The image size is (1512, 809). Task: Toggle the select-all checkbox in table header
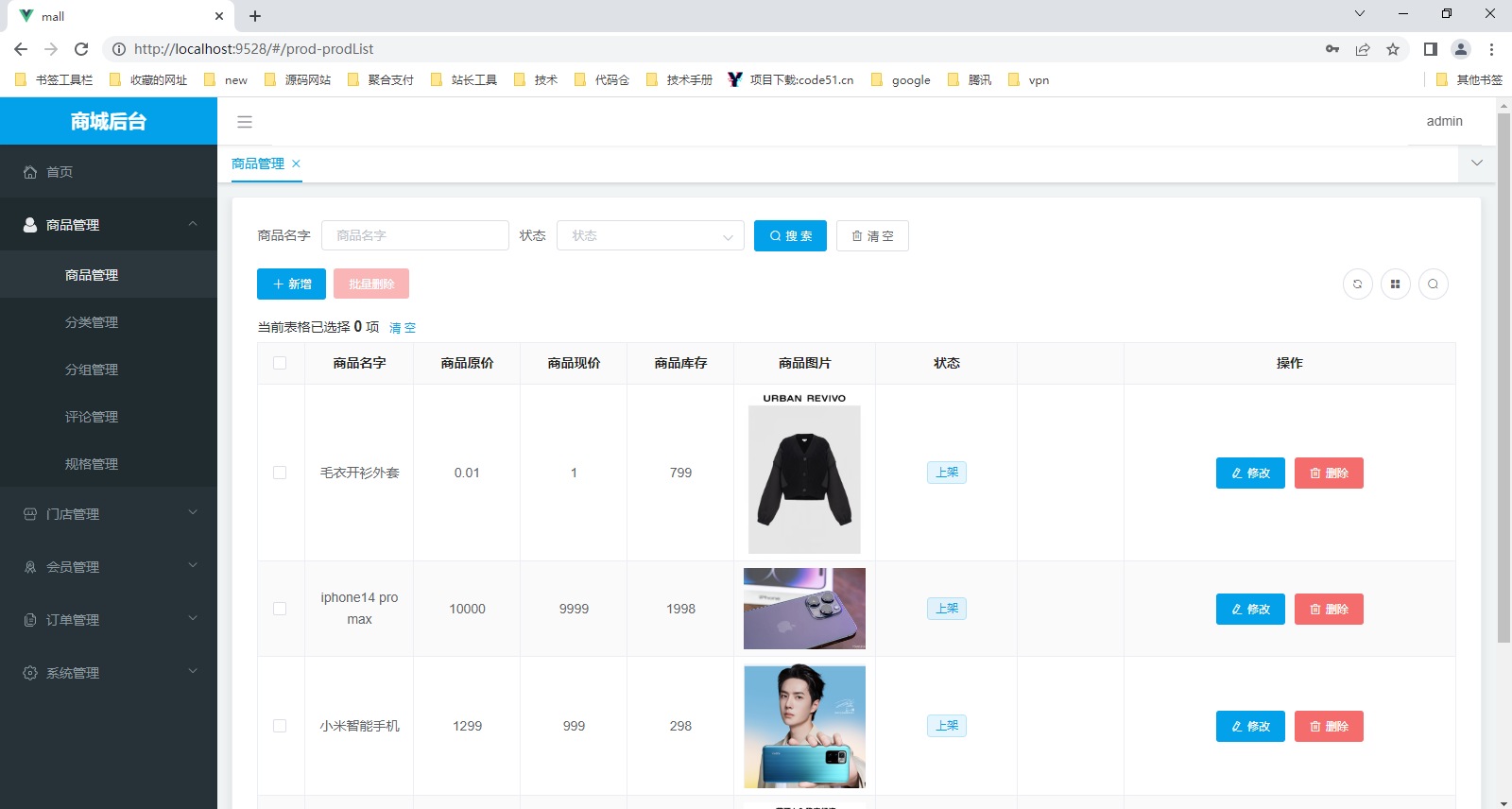point(280,363)
